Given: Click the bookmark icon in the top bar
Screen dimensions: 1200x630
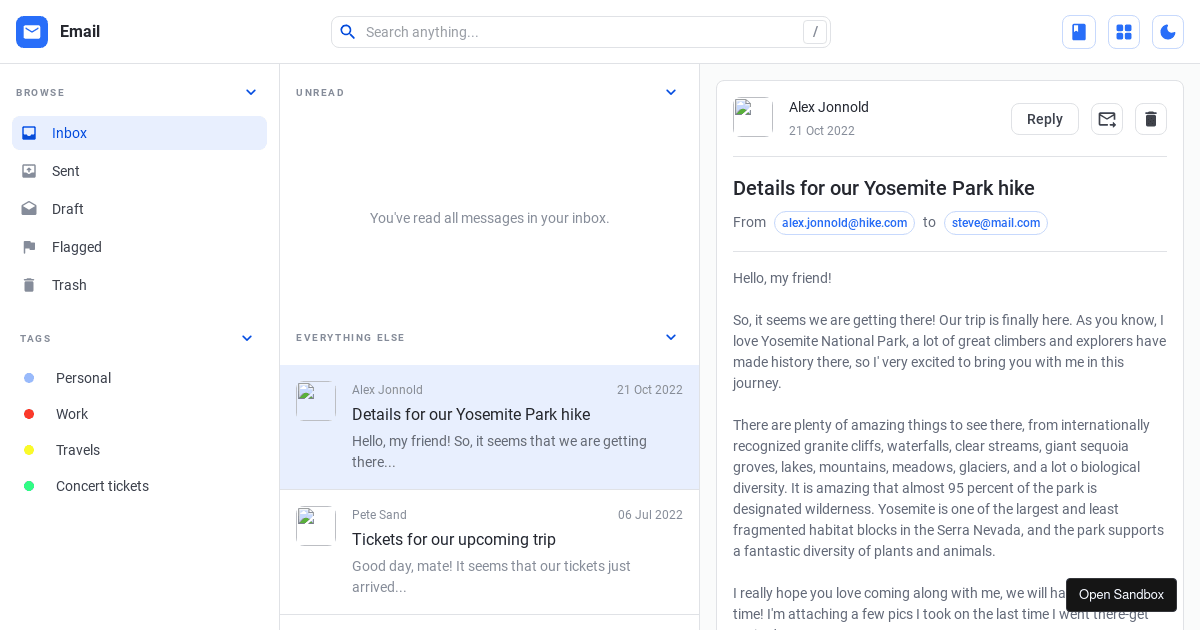Looking at the screenshot, I should coord(1079,31).
